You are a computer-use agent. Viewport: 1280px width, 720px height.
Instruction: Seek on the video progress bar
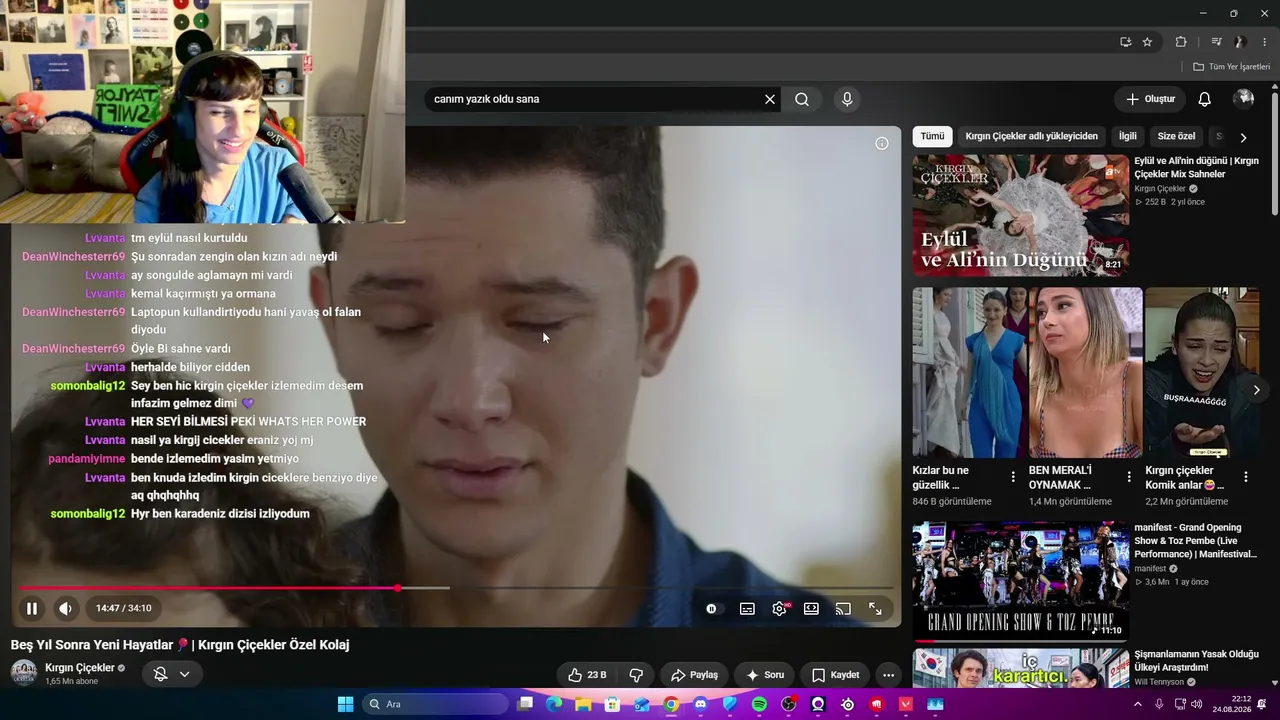click(456, 588)
